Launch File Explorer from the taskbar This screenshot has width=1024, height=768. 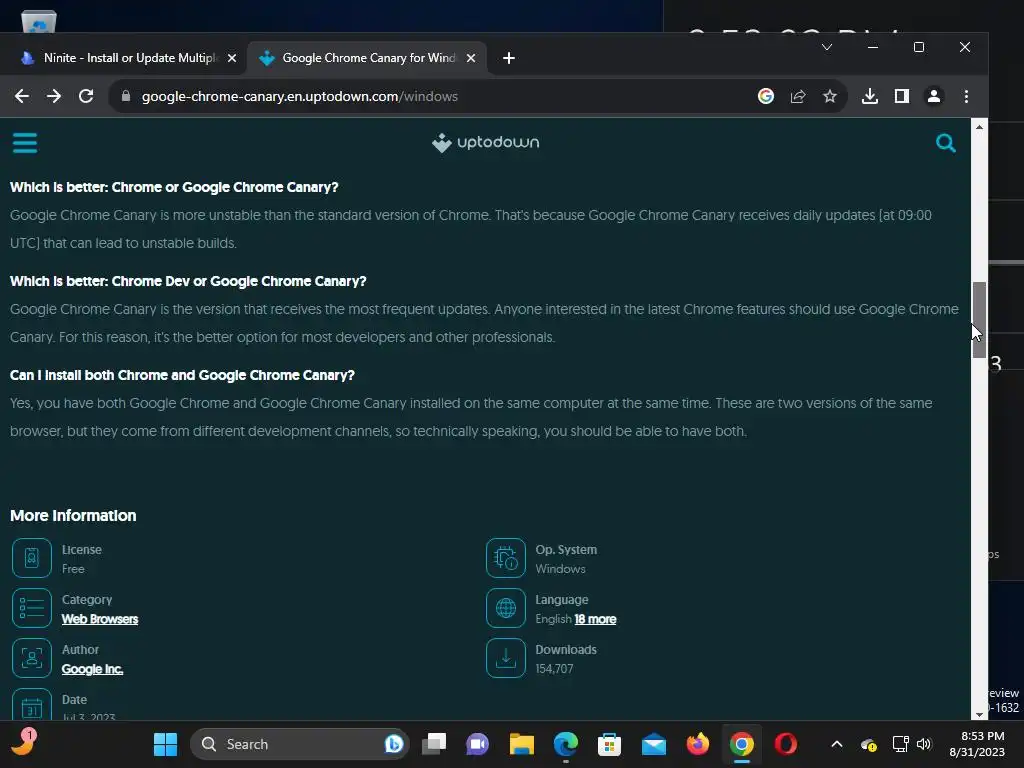pos(521,744)
